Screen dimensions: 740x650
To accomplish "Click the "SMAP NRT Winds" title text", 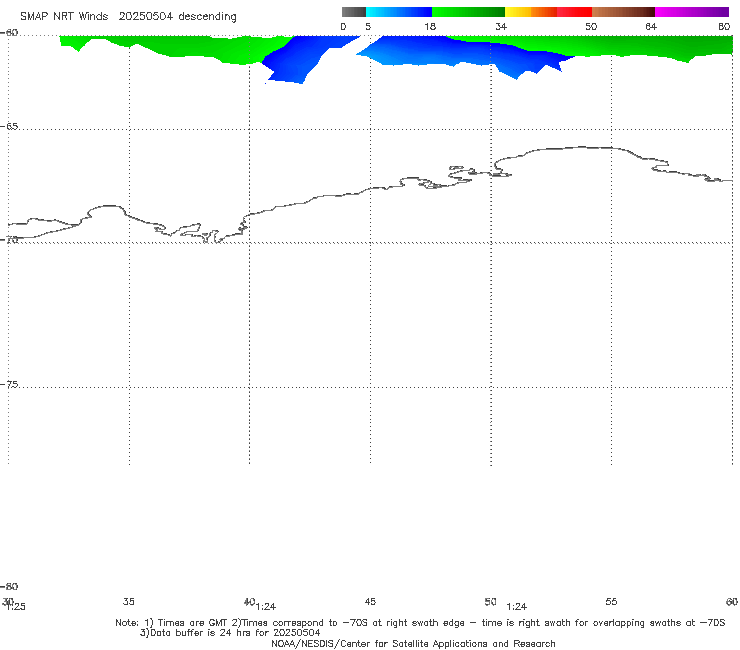I will [64, 17].
